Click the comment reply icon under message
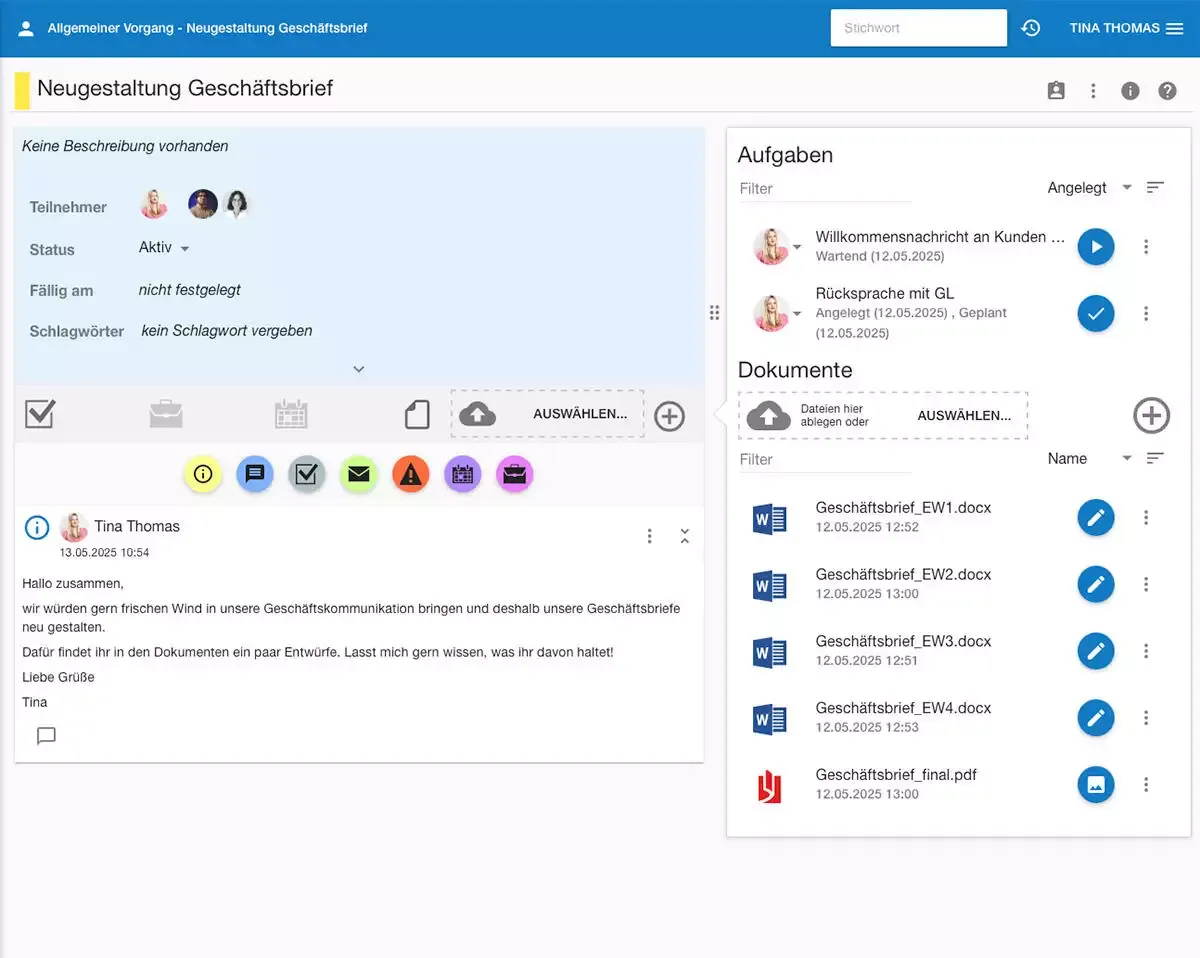The width and height of the screenshot is (1200, 958). point(46,737)
